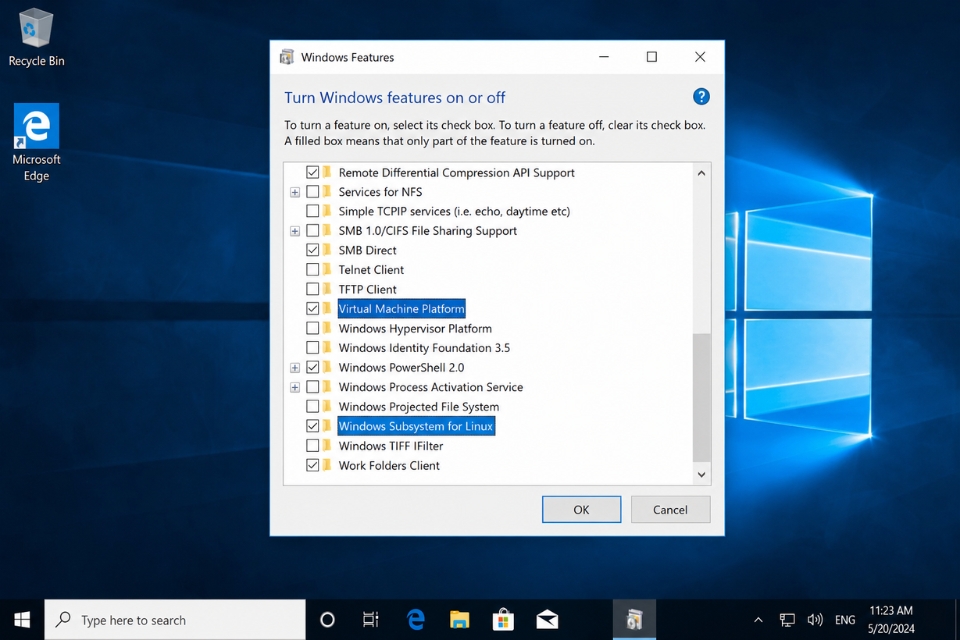The image size is (960, 640).
Task: Select the Virtual Machine Platform label
Action: [402, 309]
